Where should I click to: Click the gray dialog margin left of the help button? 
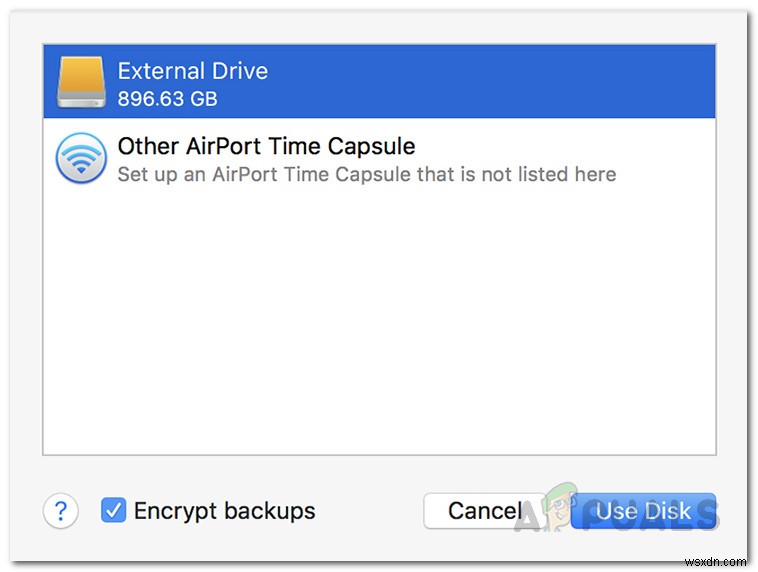(x=25, y=511)
